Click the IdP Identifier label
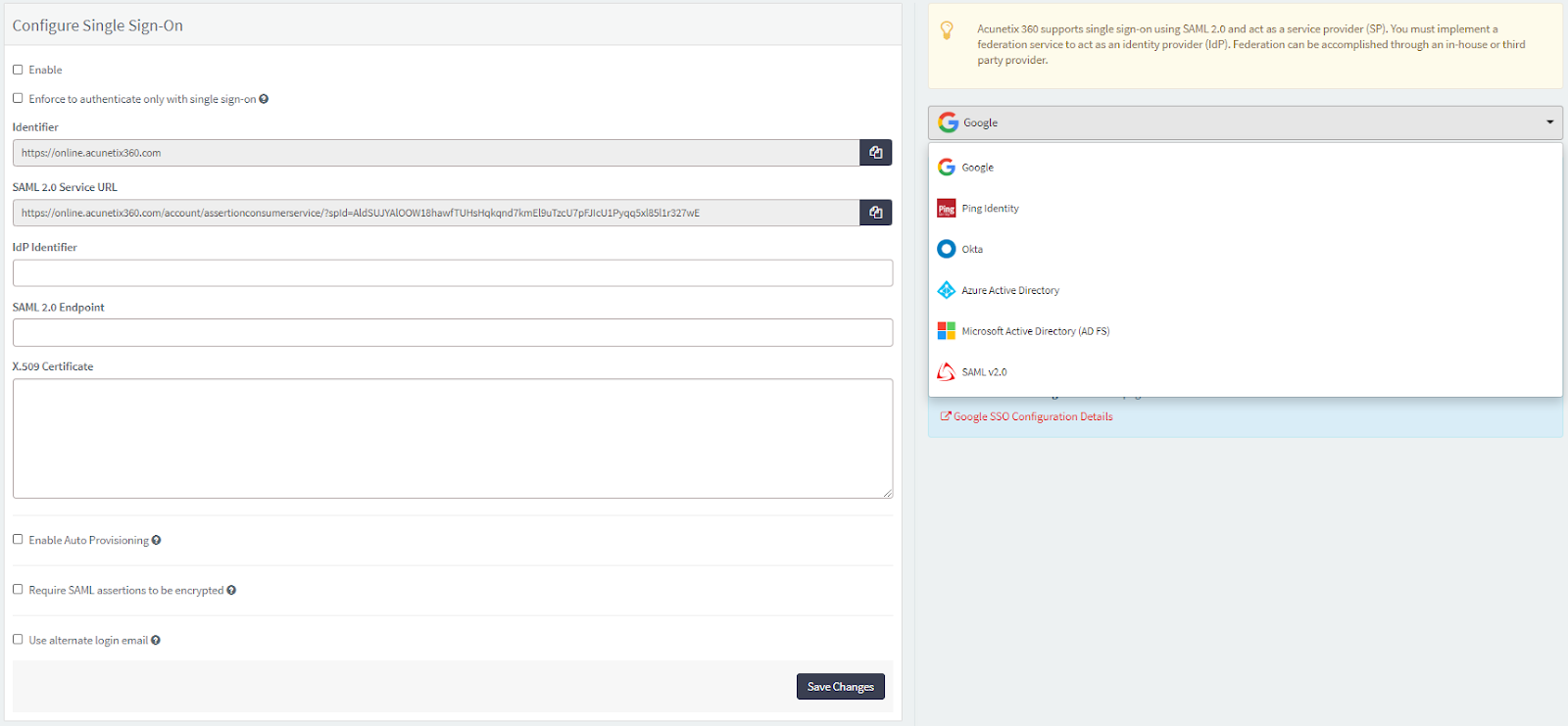Screen dimensions: 1568x726 (45, 247)
